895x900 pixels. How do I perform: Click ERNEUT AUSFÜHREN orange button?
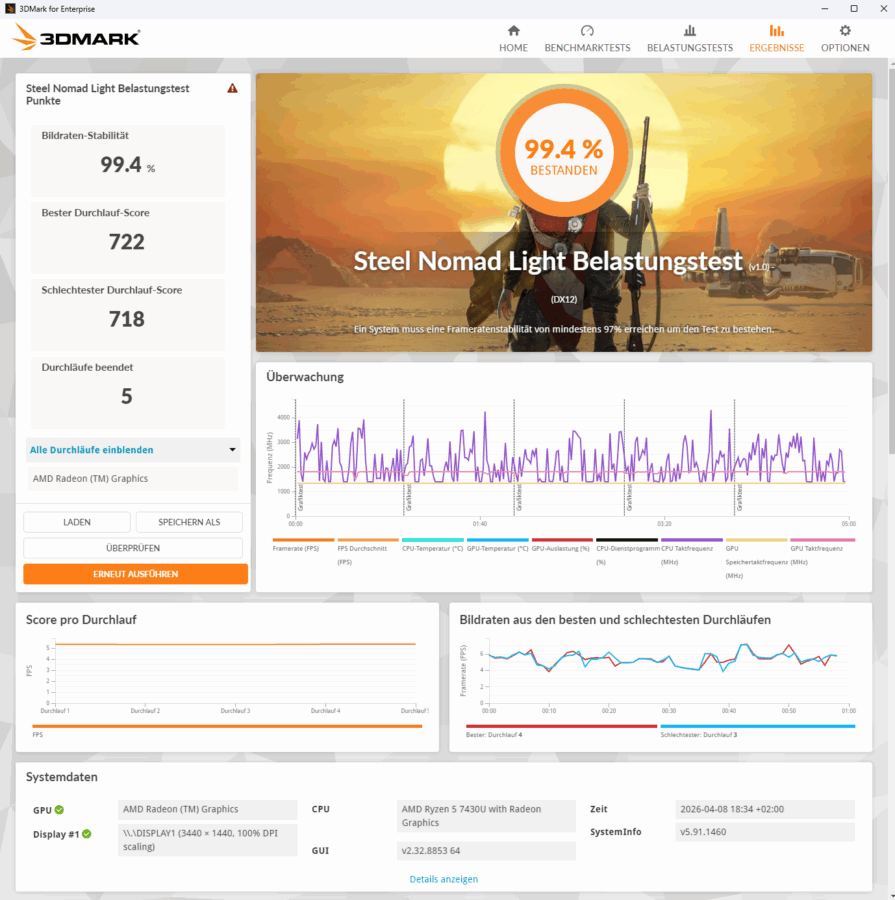click(x=135, y=574)
